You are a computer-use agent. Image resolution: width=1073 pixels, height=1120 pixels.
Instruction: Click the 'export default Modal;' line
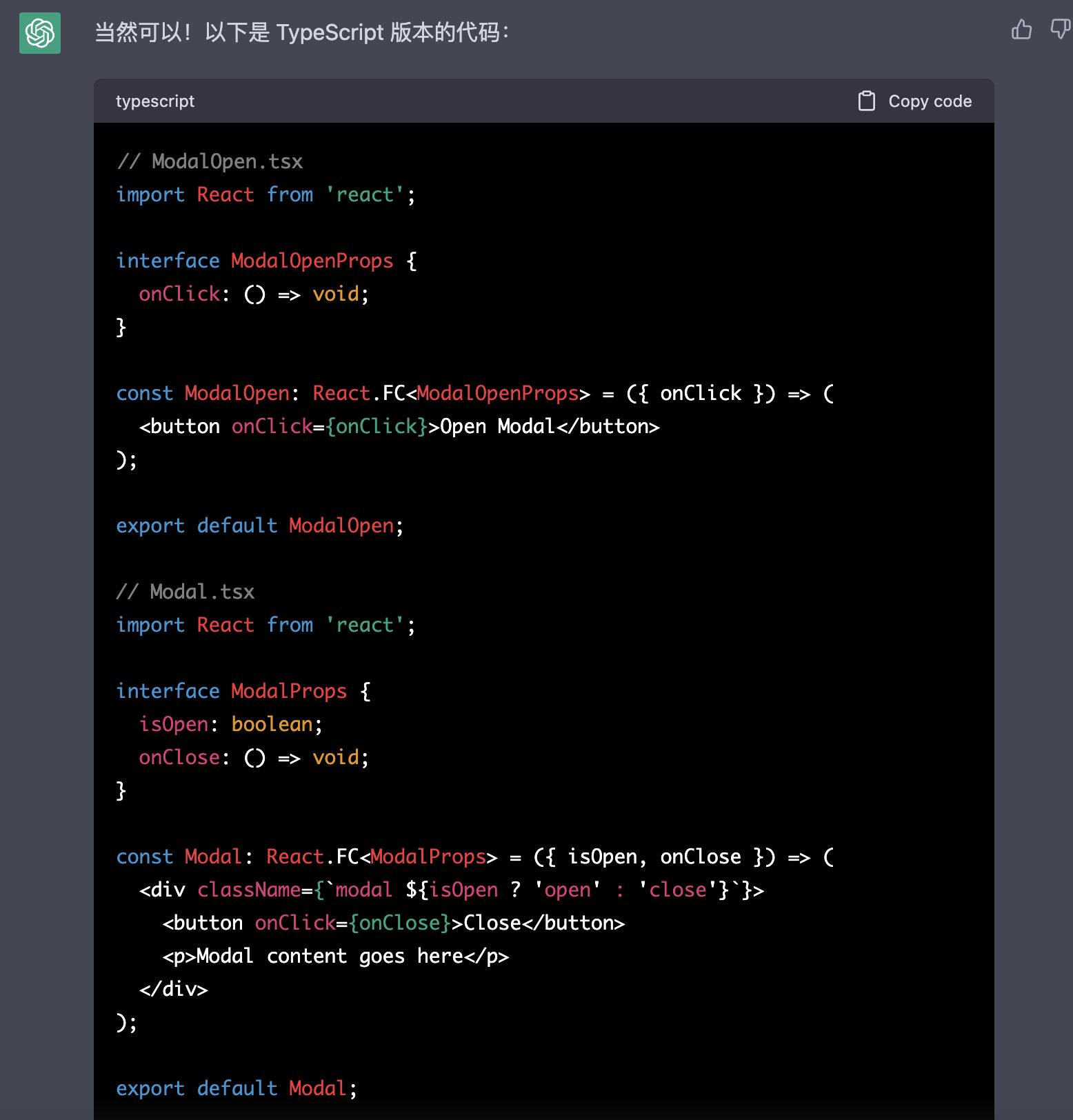pyautogui.click(x=237, y=1088)
